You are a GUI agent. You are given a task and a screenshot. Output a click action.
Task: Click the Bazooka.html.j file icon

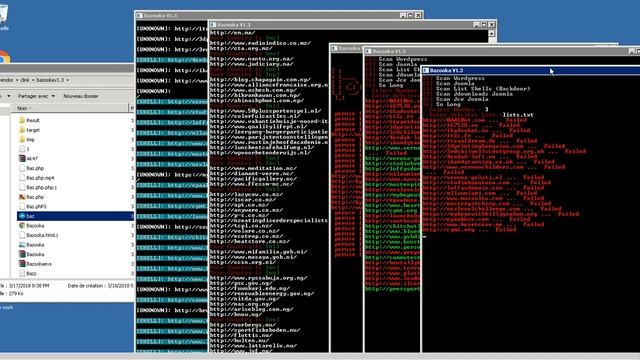pyautogui.click(x=22, y=235)
